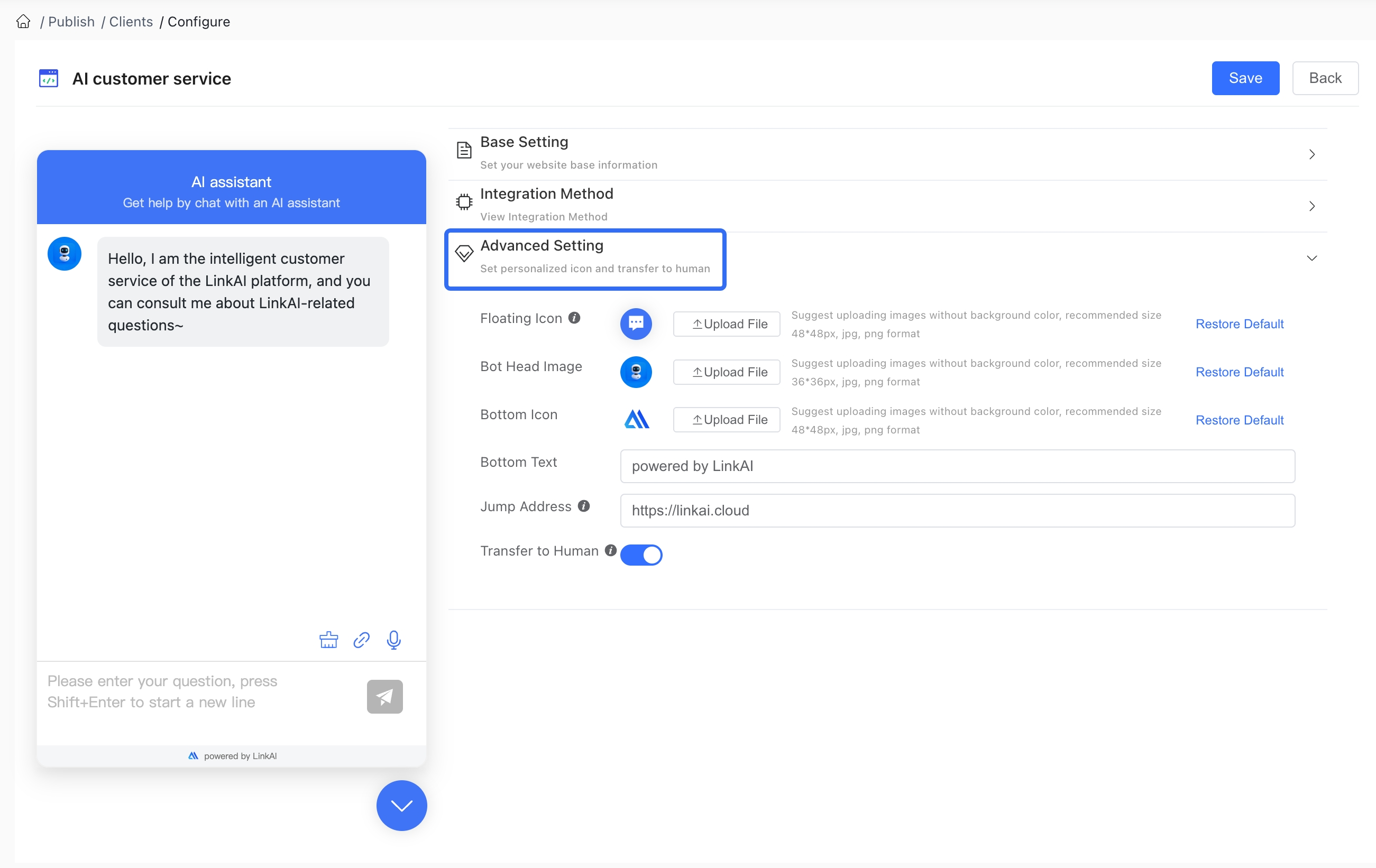Click the clear chat broom icon
This screenshot has width=1376, height=868.
(x=328, y=640)
